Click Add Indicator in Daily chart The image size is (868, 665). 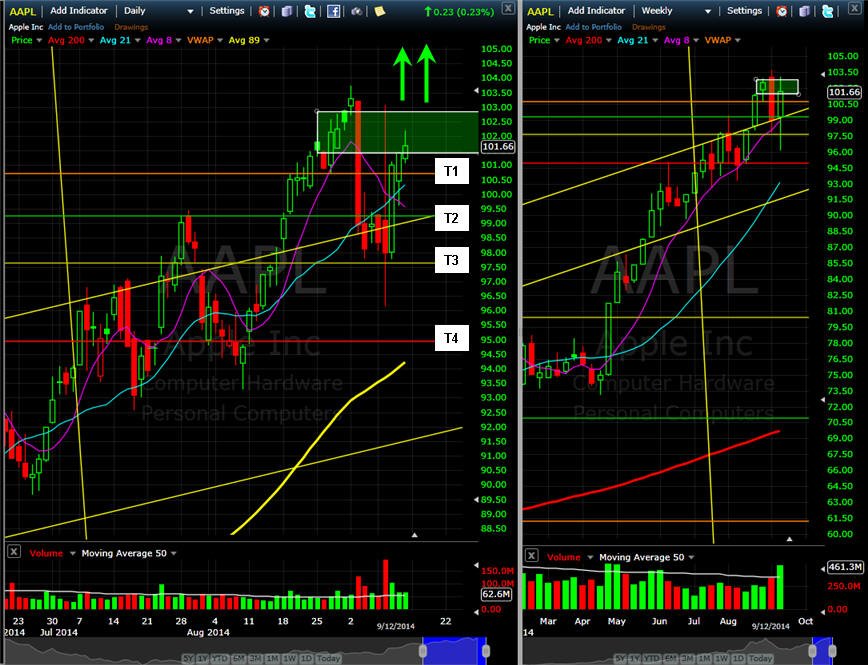(x=79, y=11)
